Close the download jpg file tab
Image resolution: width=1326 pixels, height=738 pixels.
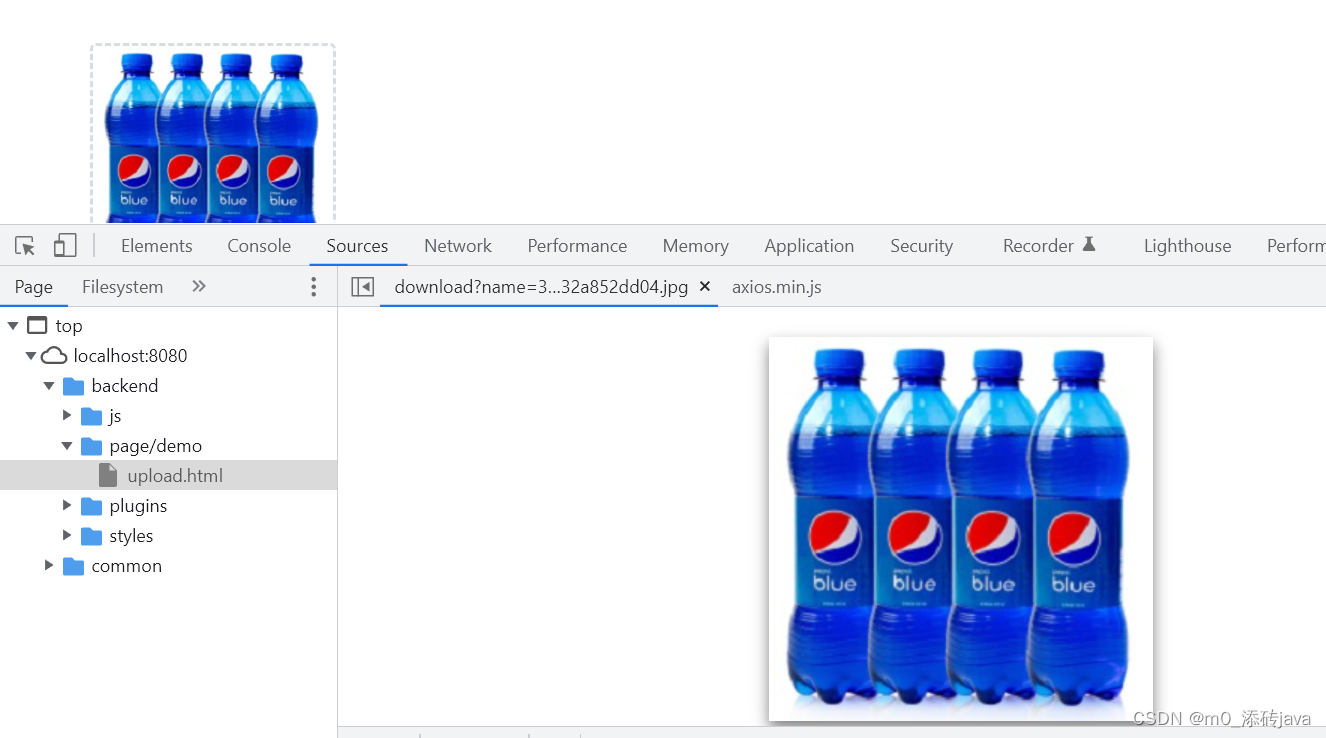pyautogui.click(x=705, y=287)
